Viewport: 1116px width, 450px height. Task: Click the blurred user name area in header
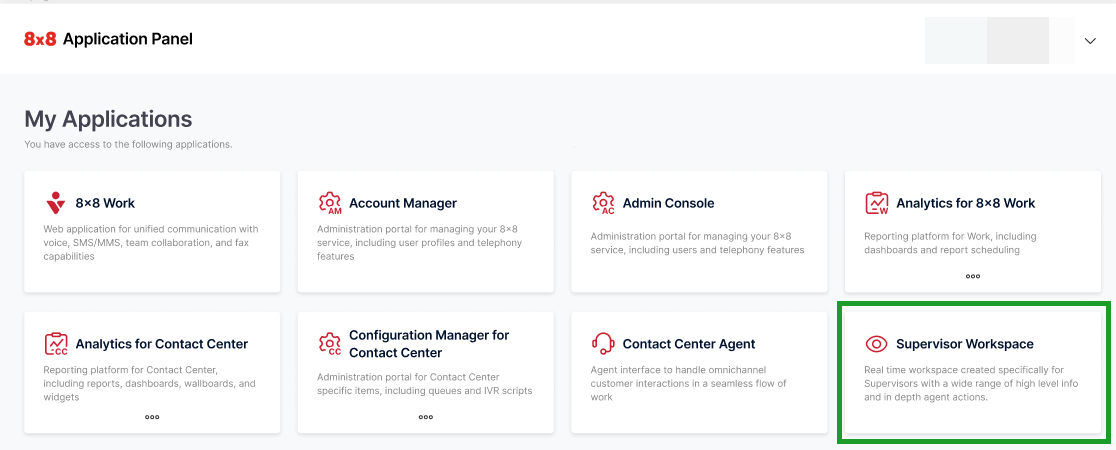(999, 41)
